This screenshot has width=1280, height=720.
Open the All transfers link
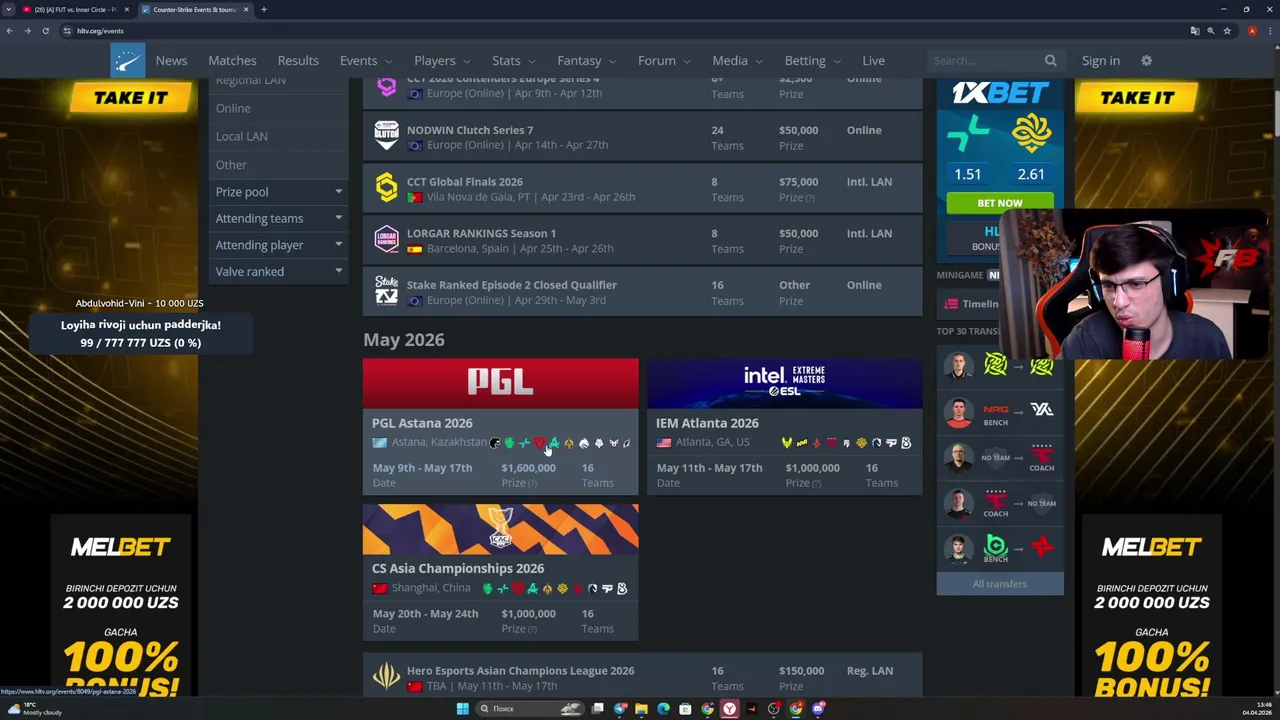(x=999, y=584)
